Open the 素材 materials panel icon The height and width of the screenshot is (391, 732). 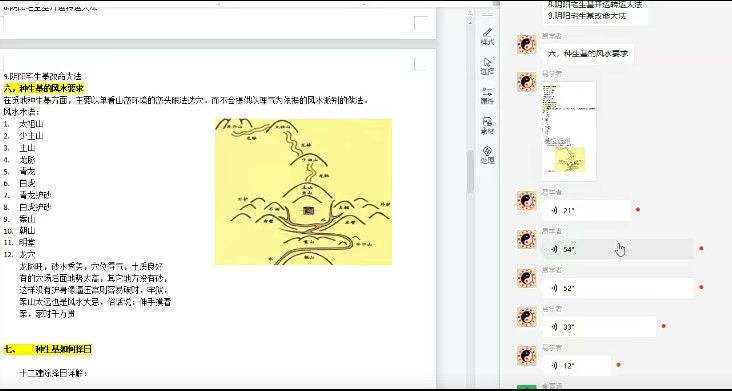click(x=487, y=126)
